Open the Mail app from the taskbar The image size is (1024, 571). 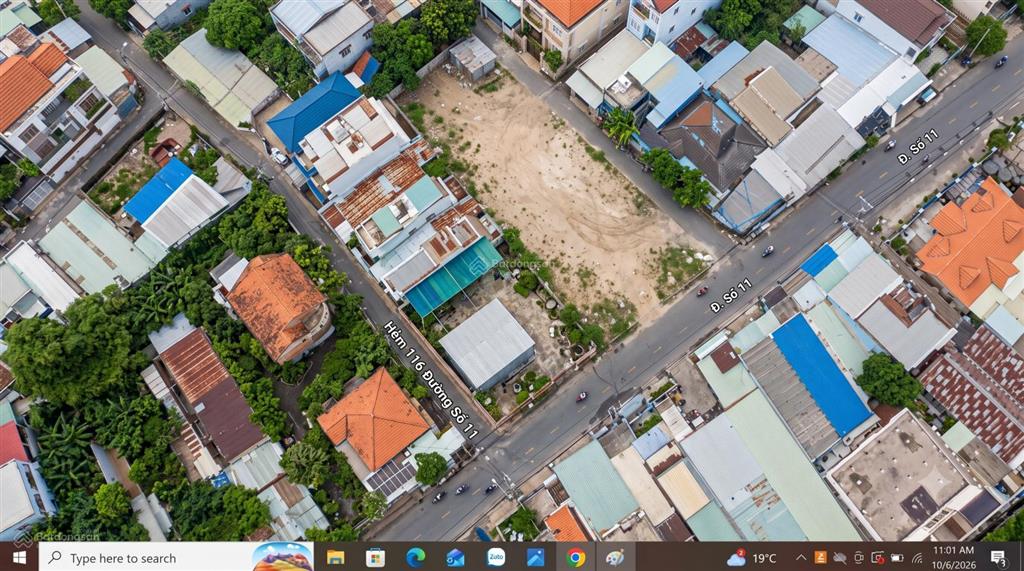pos(455,558)
